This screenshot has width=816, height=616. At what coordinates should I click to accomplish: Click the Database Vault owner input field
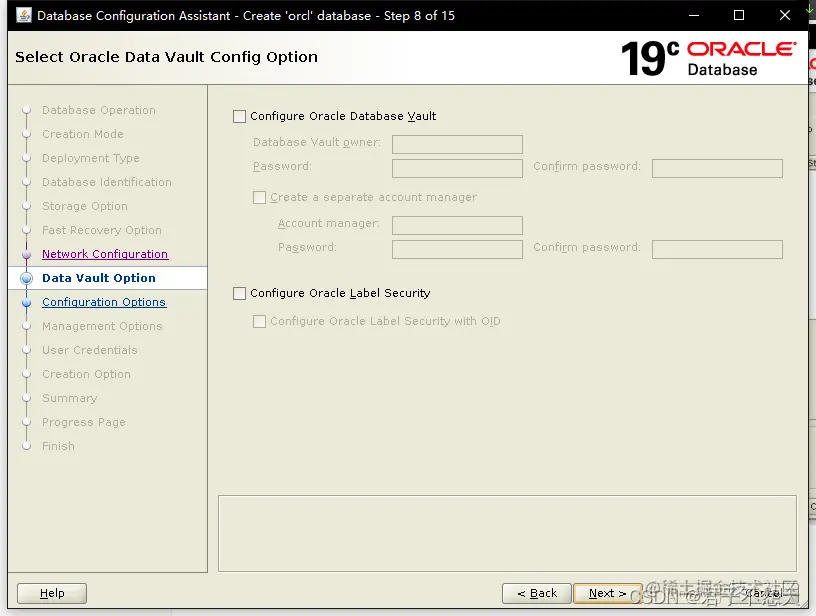[457, 144]
